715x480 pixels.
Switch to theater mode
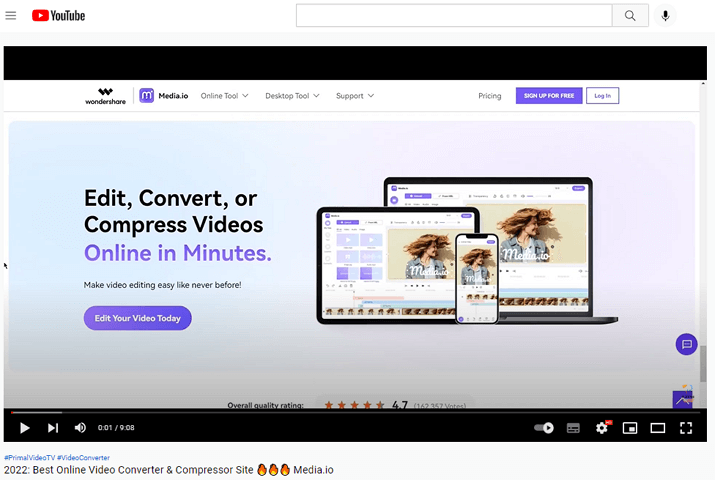658,428
